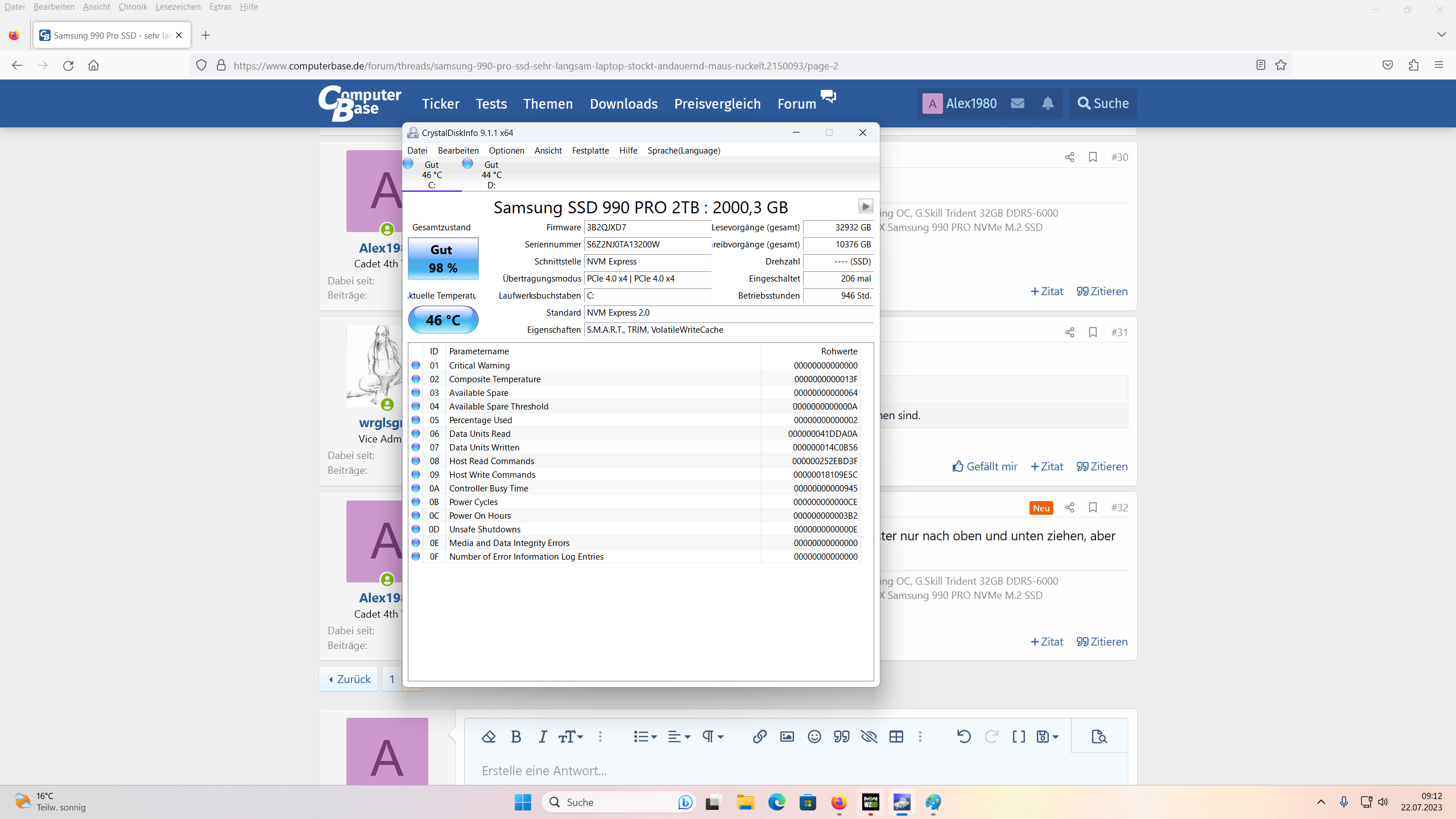This screenshot has width=1456, height=819.
Task: Open the ComputerBase Suche button
Action: pyautogui.click(x=1103, y=103)
